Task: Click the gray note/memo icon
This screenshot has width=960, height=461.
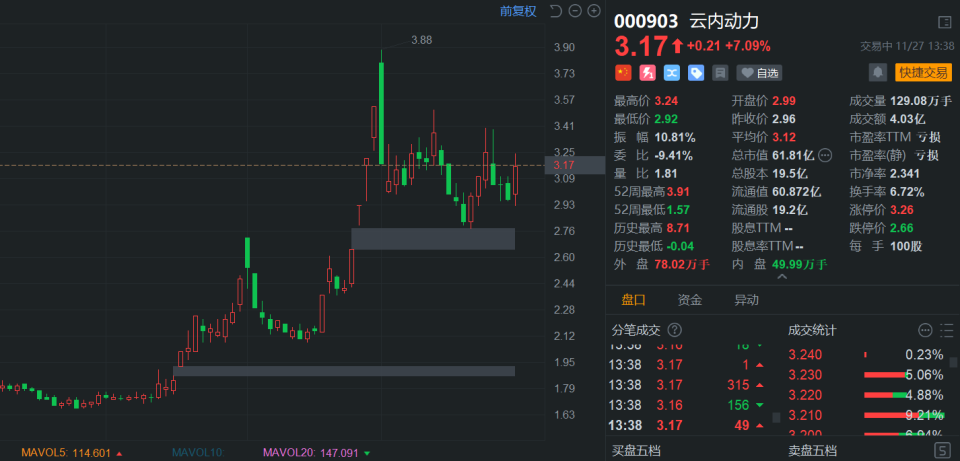Action: point(721,73)
